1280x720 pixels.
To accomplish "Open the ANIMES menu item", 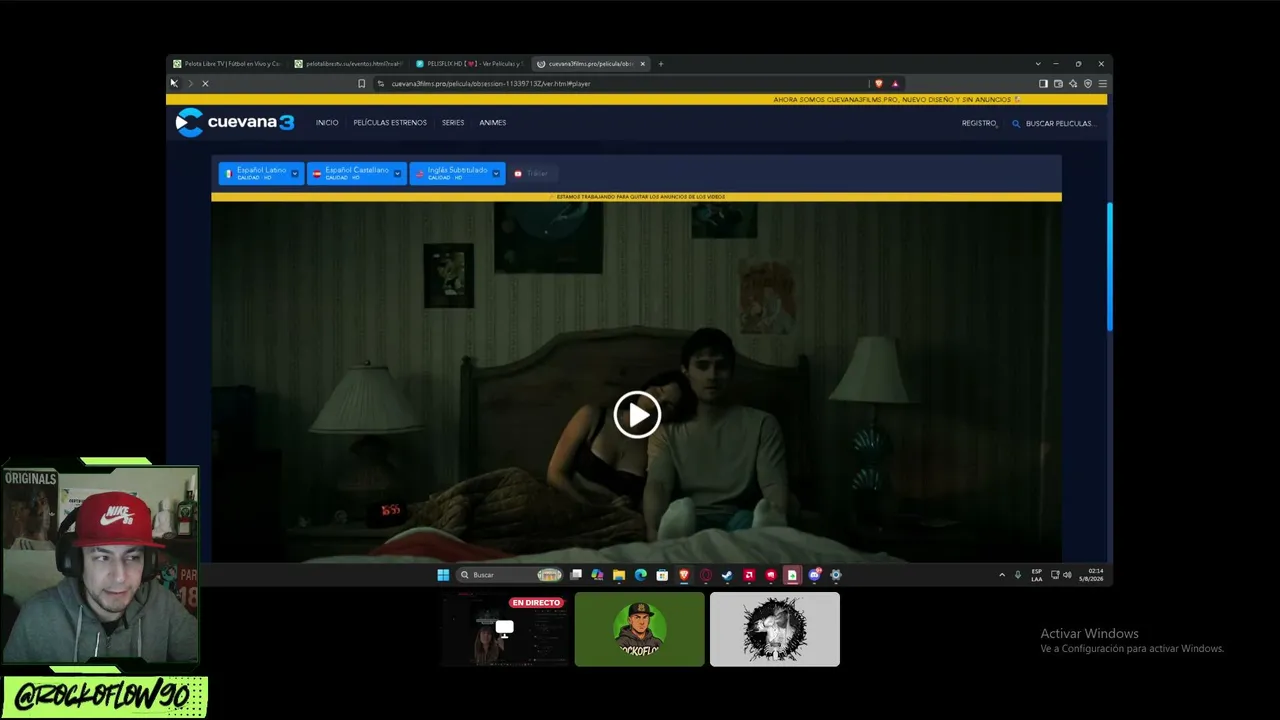I will [x=493, y=123].
